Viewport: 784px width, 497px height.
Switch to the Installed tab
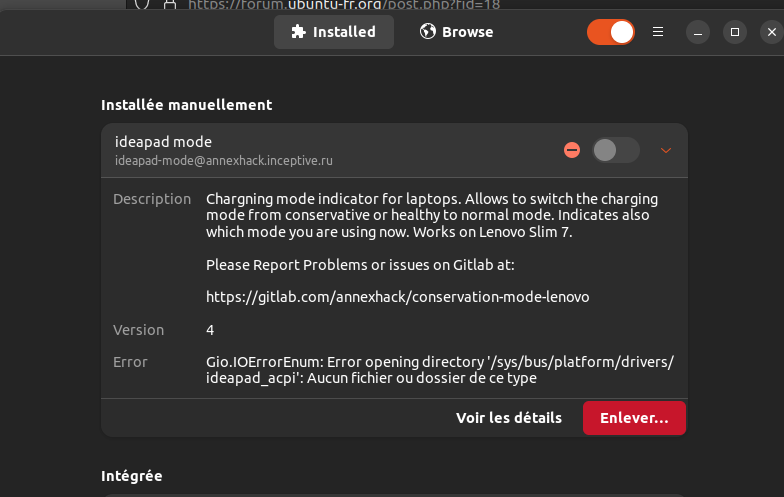pos(333,32)
